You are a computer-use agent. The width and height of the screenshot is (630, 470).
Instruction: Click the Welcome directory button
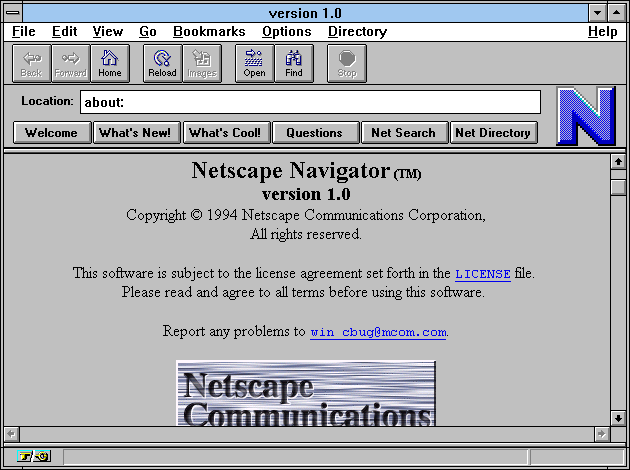[x=52, y=133]
